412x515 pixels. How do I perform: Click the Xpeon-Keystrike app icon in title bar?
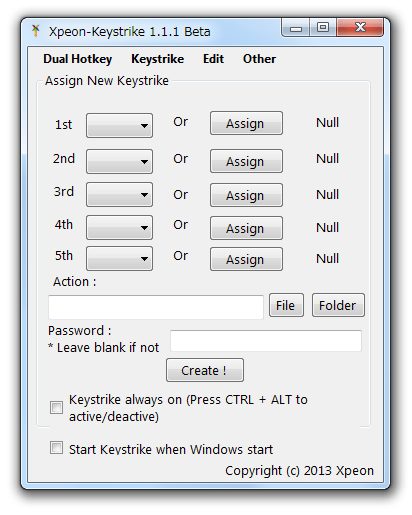pyautogui.click(x=36, y=31)
